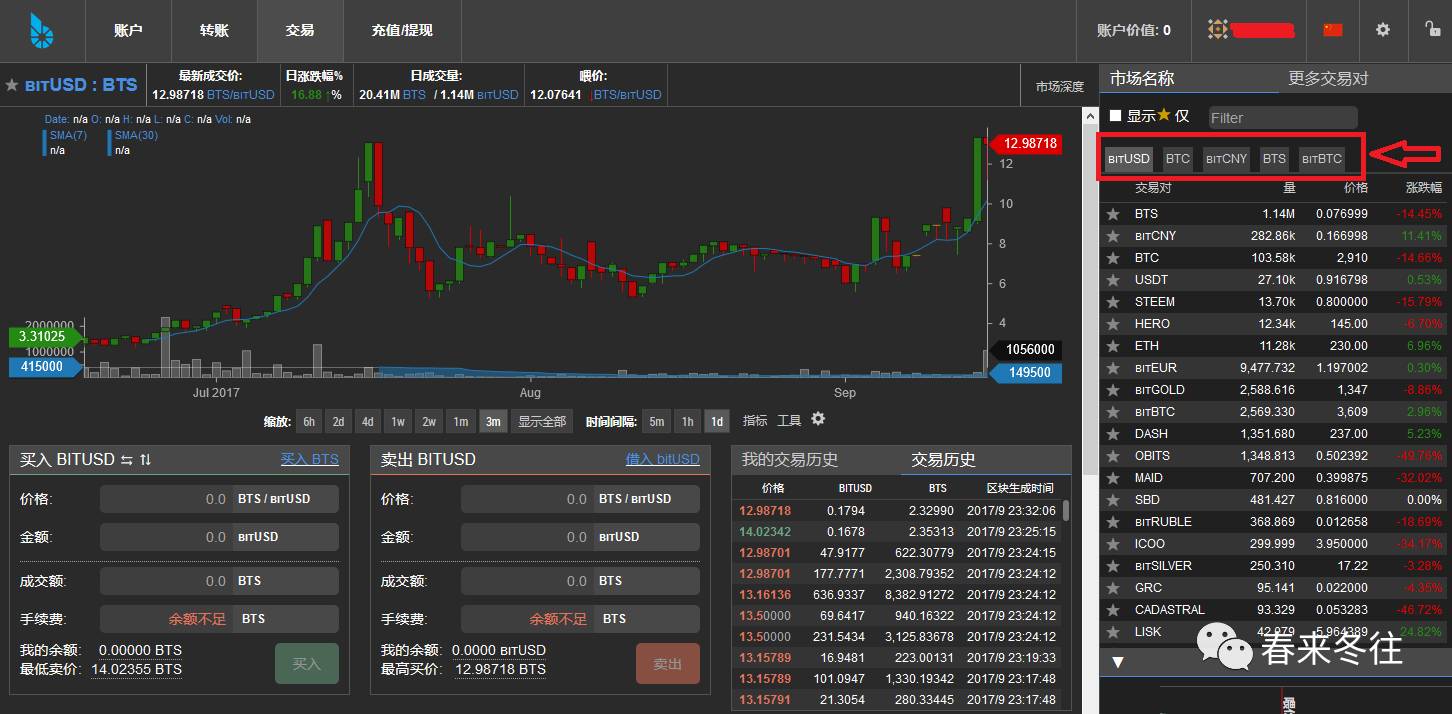The height and width of the screenshot is (714, 1452).
Task: Star the ETH market row
Action: pyautogui.click(x=1112, y=346)
